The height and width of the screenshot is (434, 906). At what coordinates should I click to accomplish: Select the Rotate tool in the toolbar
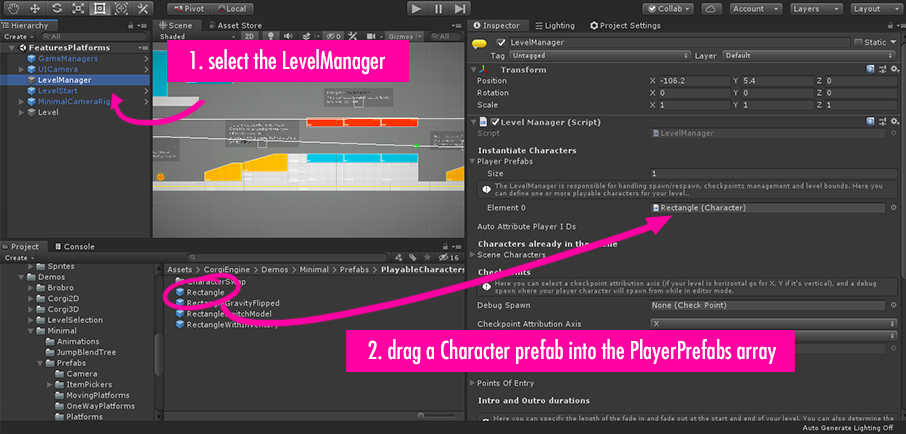(59, 8)
